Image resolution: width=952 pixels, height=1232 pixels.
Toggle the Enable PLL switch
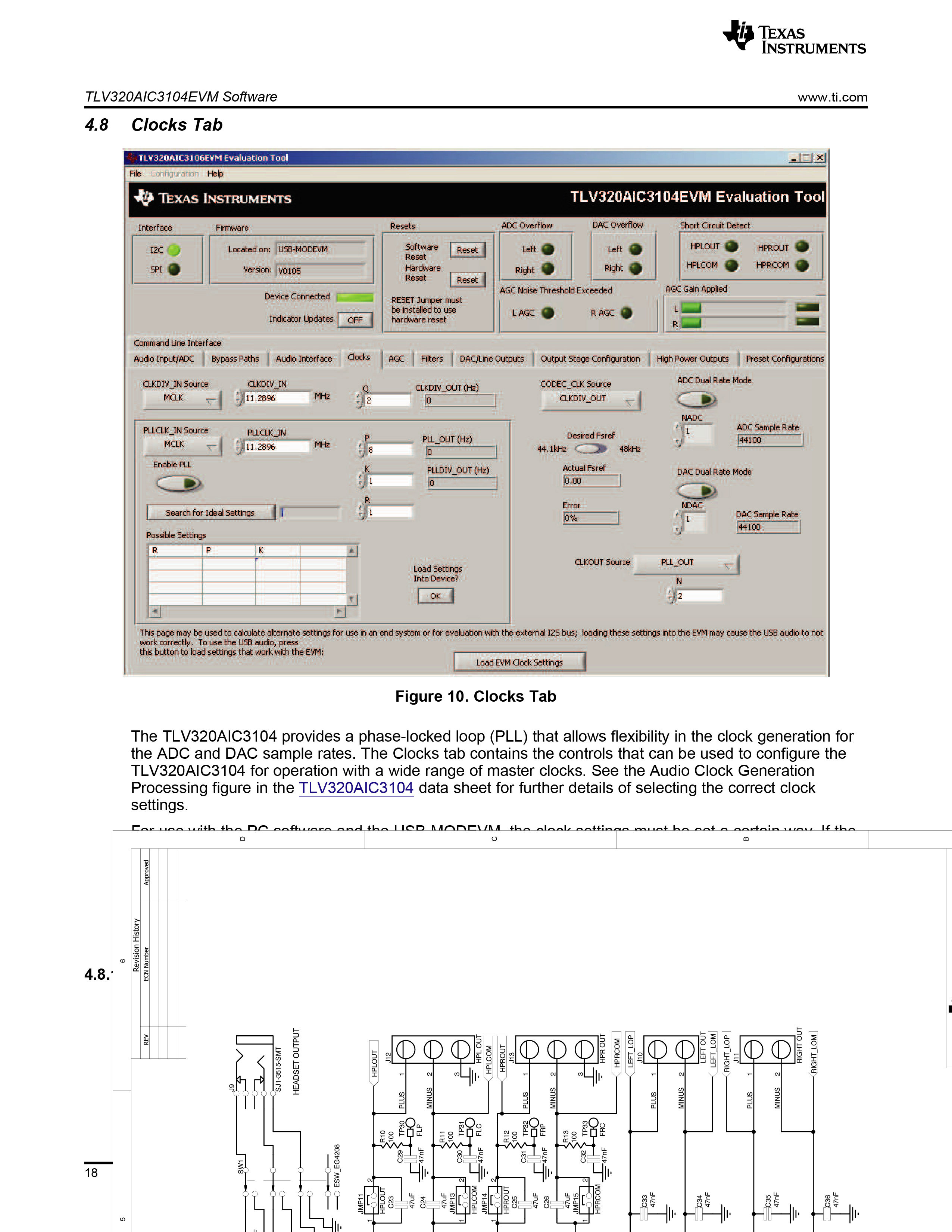tap(179, 483)
